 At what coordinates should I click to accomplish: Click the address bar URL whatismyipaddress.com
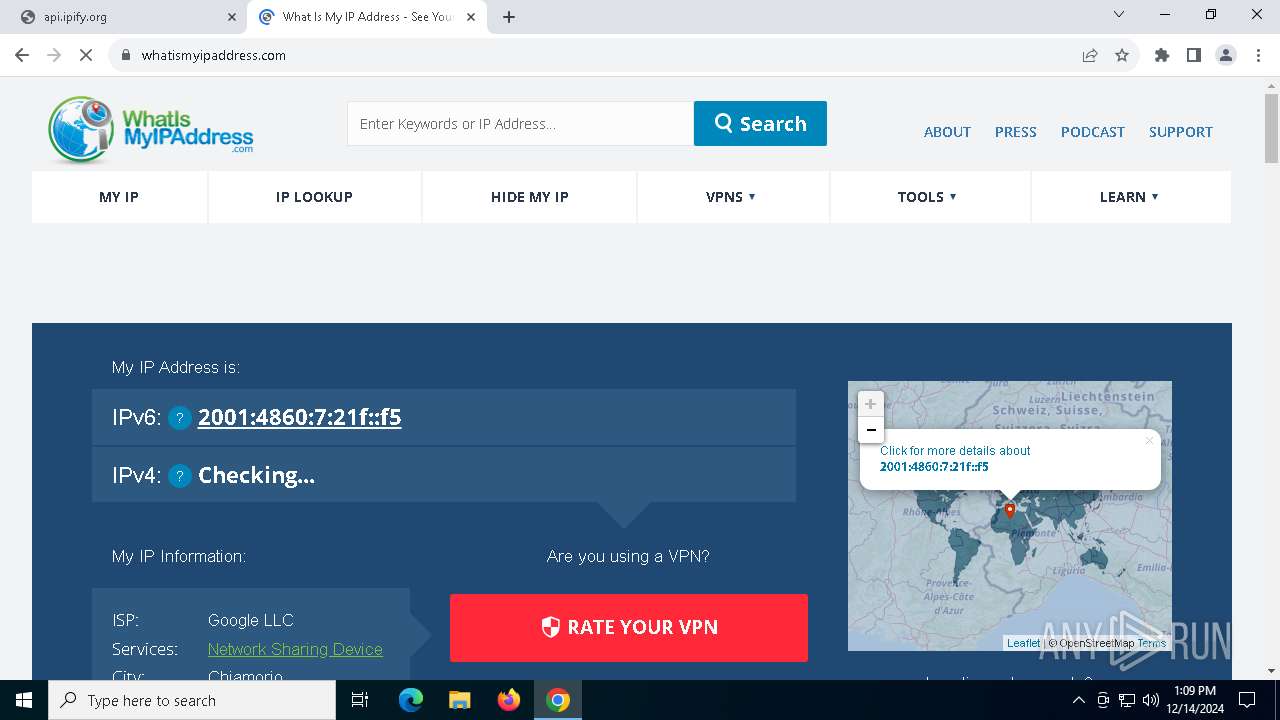tap(214, 55)
